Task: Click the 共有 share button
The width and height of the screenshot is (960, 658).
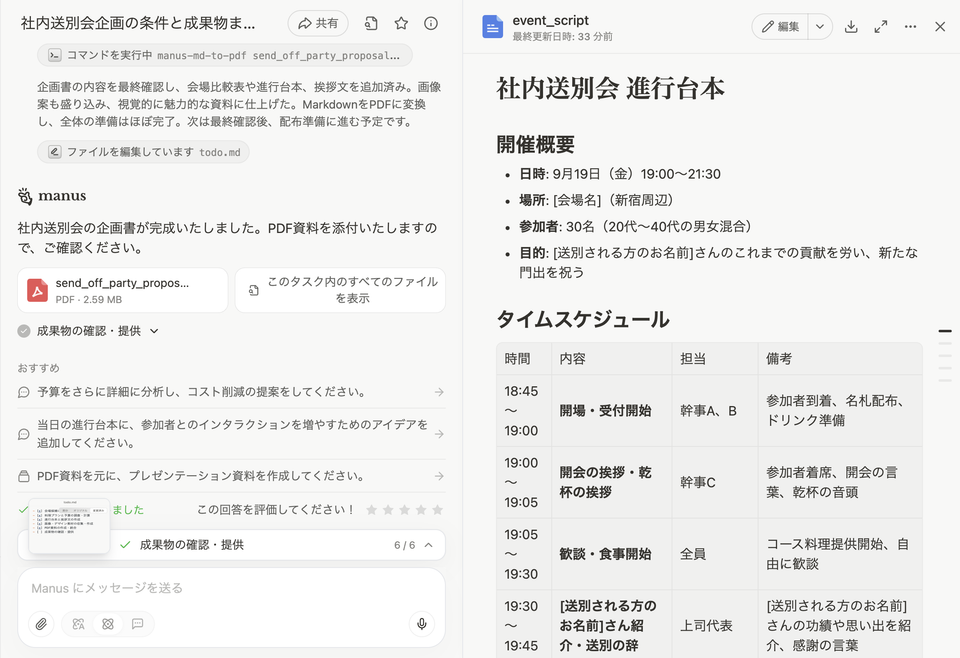Action: (318, 23)
